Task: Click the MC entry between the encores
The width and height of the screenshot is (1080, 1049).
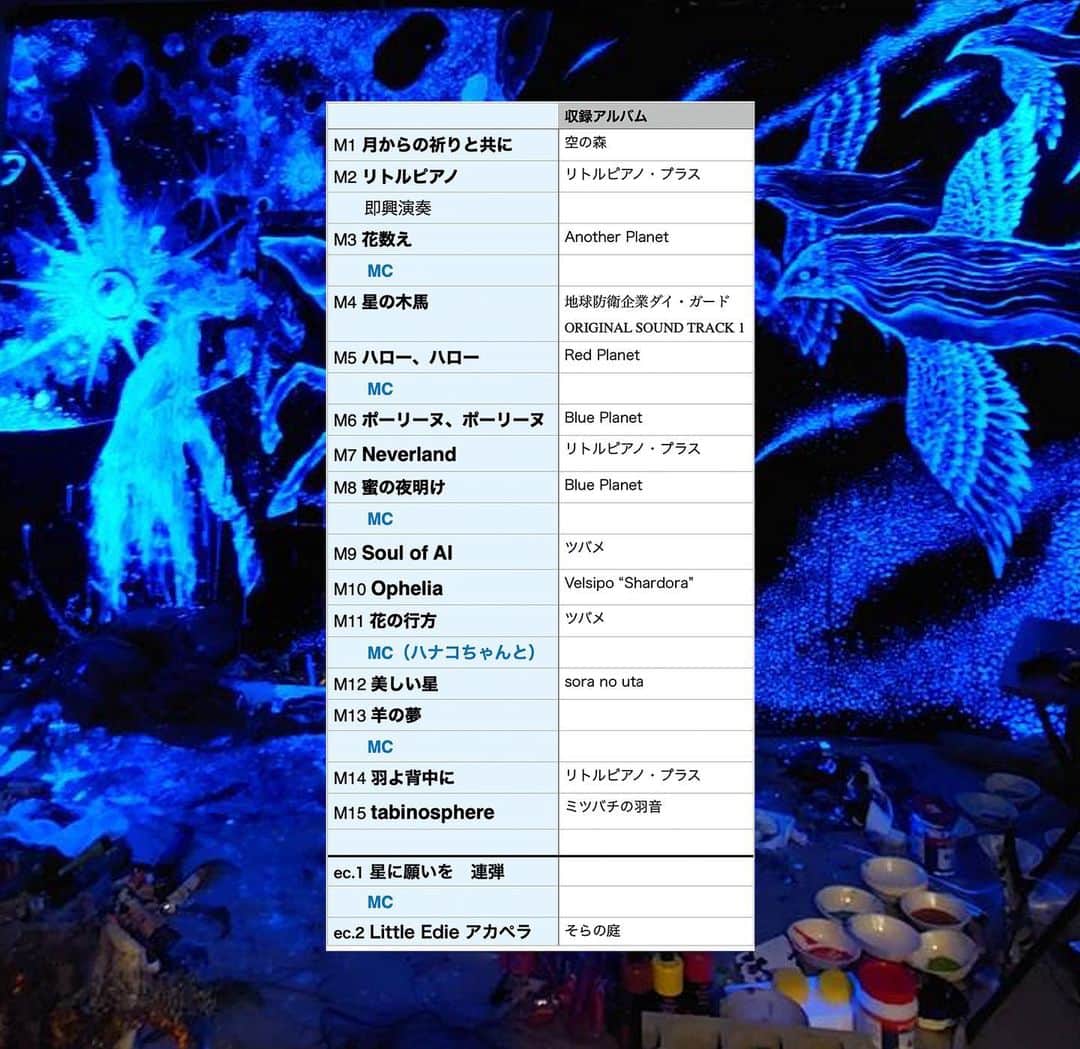Action: tap(380, 902)
